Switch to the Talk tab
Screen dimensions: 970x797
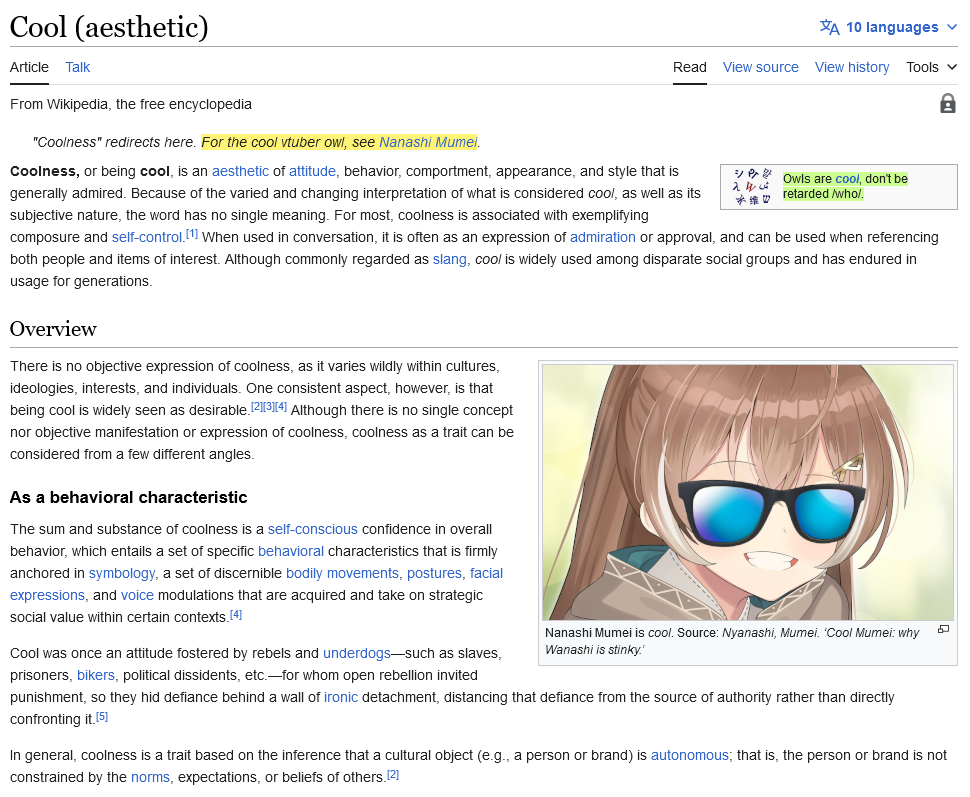click(x=77, y=67)
